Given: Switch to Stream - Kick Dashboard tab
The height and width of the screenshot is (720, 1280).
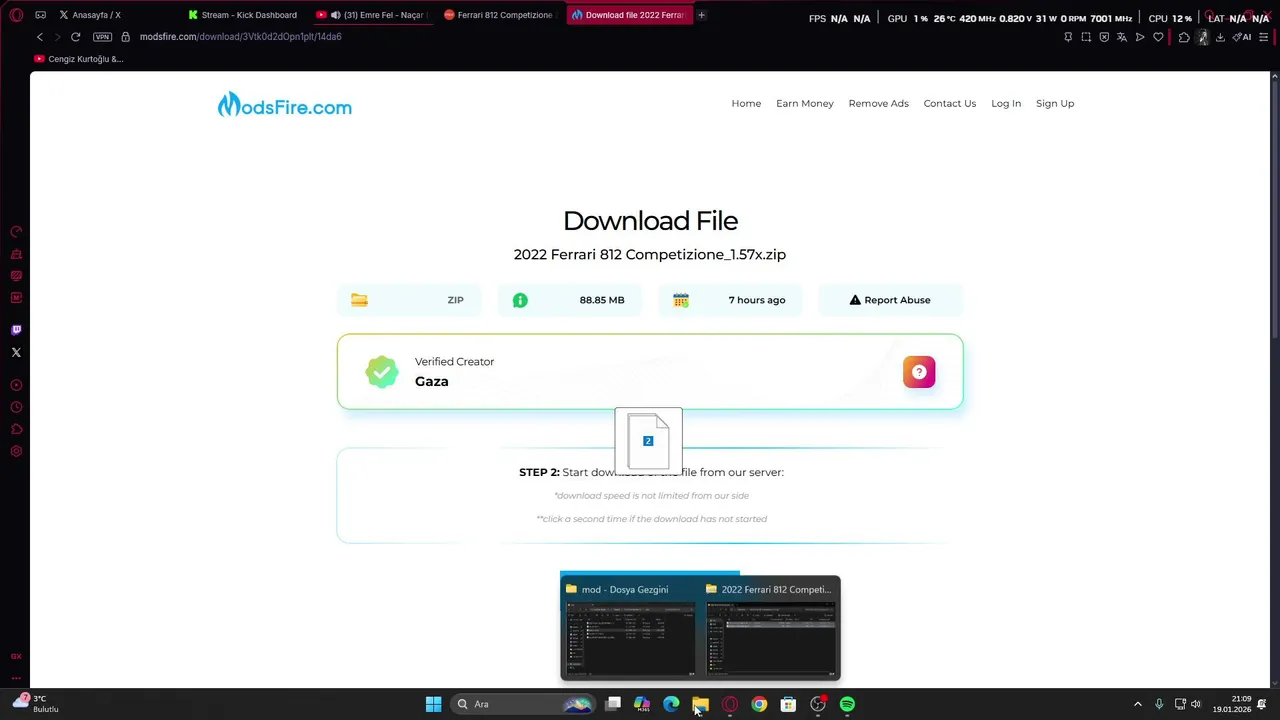Looking at the screenshot, I should pos(243,15).
